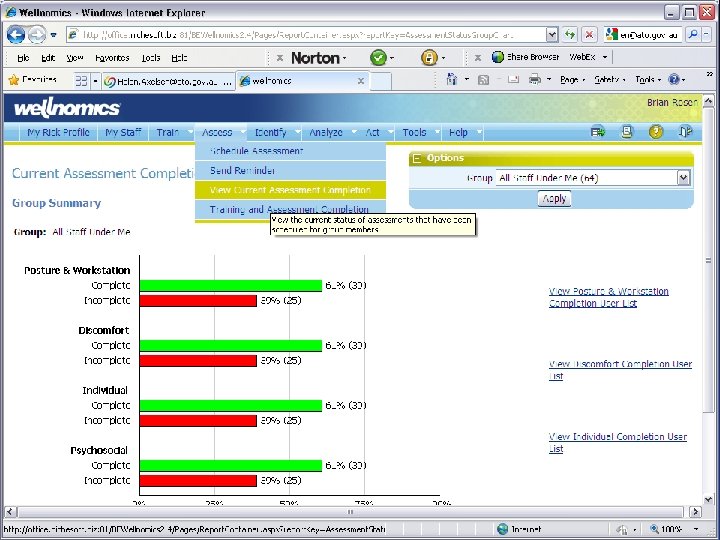Viewport: 720px width, 540px height.
Task: Click the zoom level magnifier in status bar
Action: (654, 529)
